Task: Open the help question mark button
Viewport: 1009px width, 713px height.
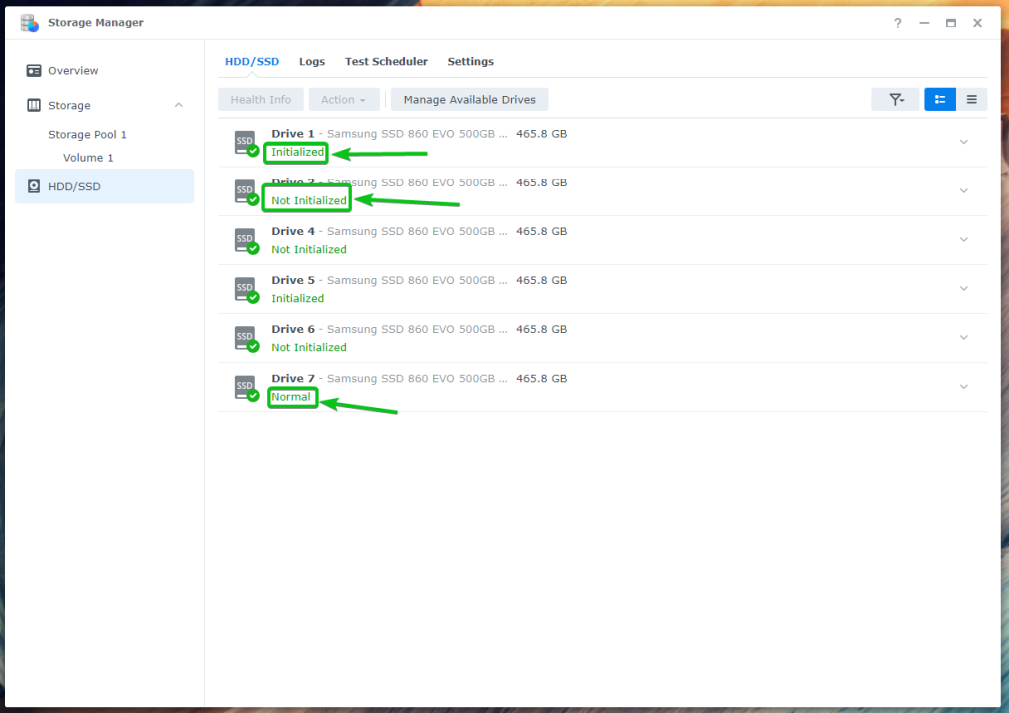Action: (x=898, y=23)
